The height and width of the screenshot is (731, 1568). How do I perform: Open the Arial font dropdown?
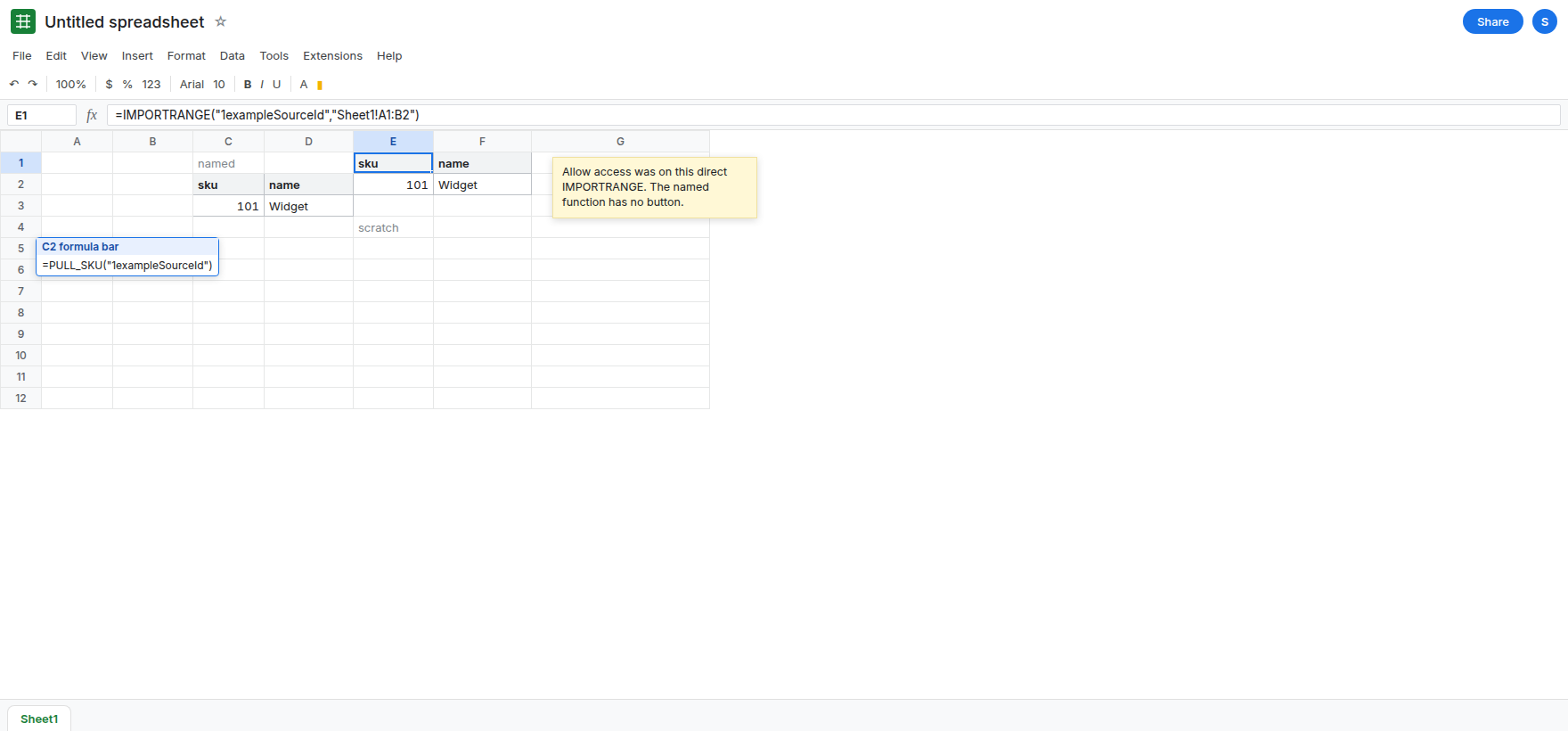(x=192, y=84)
